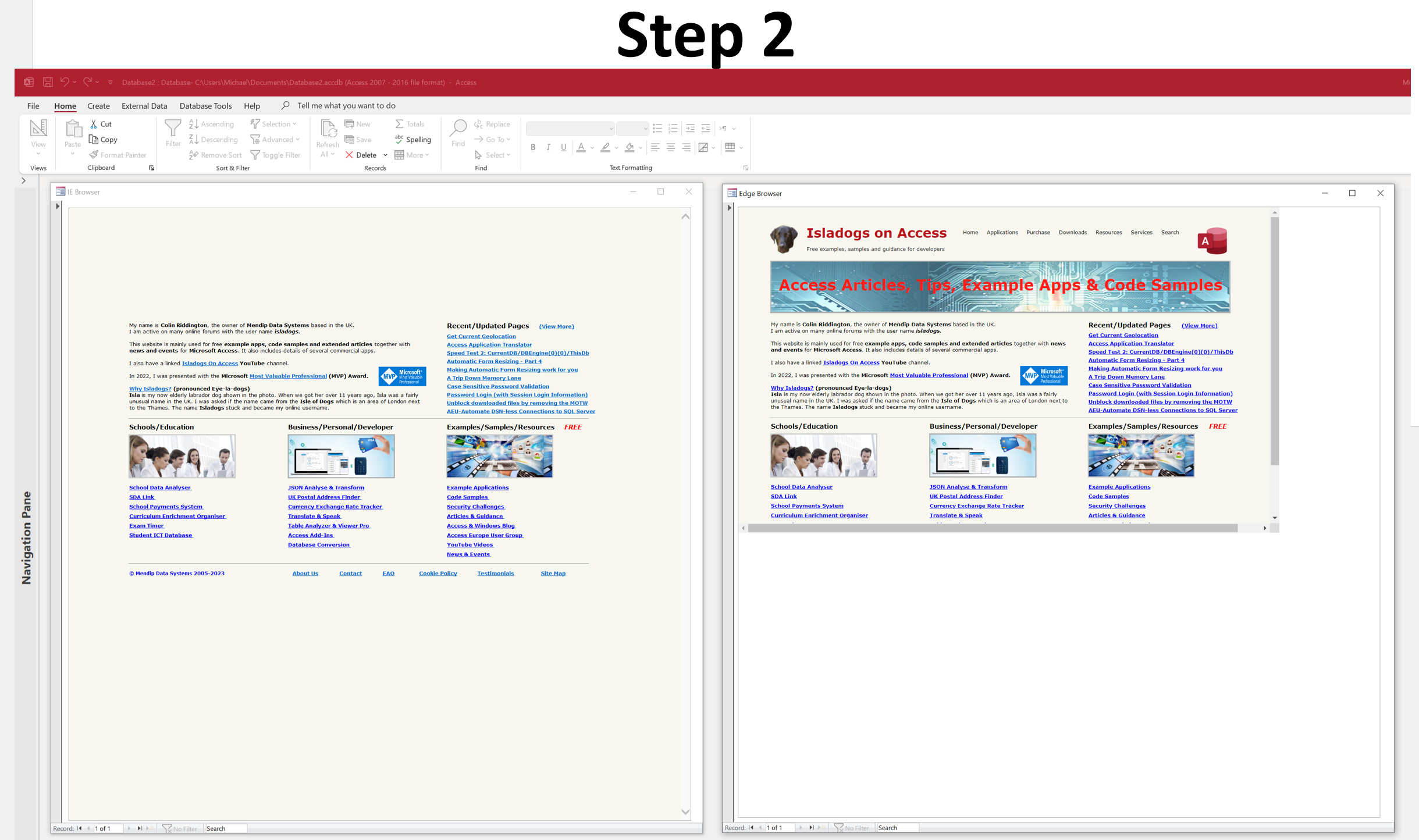
Task: Toggle the Toggle Filter button
Action: click(x=275, y=155)
